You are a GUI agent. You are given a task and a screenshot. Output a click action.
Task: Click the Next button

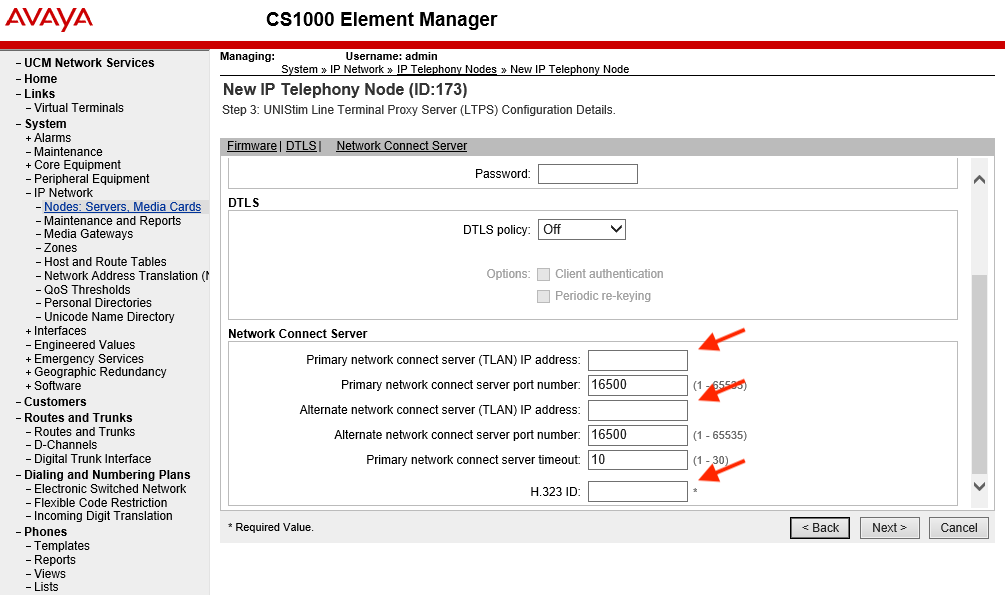890,528
